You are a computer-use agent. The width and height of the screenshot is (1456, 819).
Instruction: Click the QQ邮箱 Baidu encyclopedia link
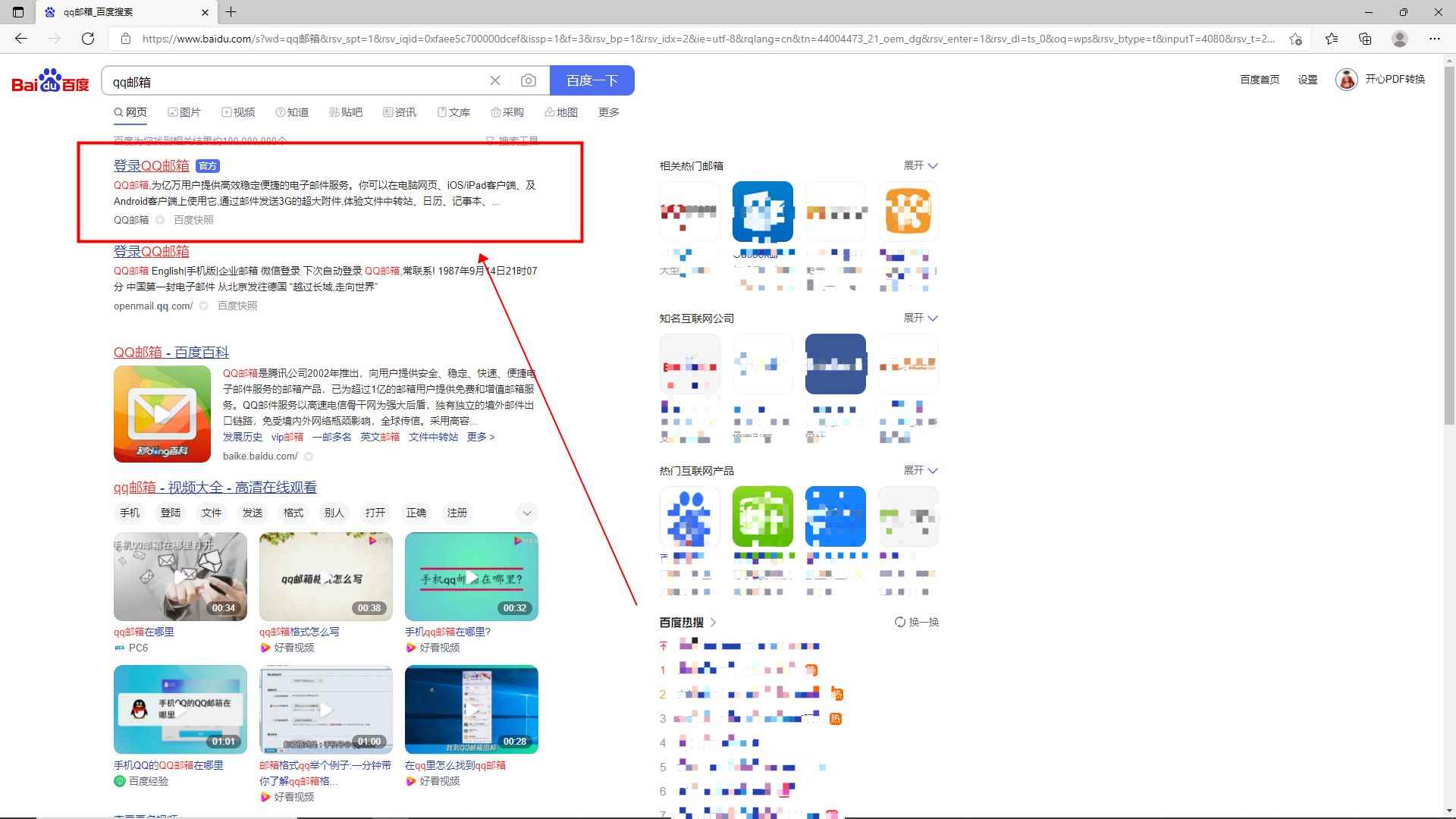tap(170, 352)
